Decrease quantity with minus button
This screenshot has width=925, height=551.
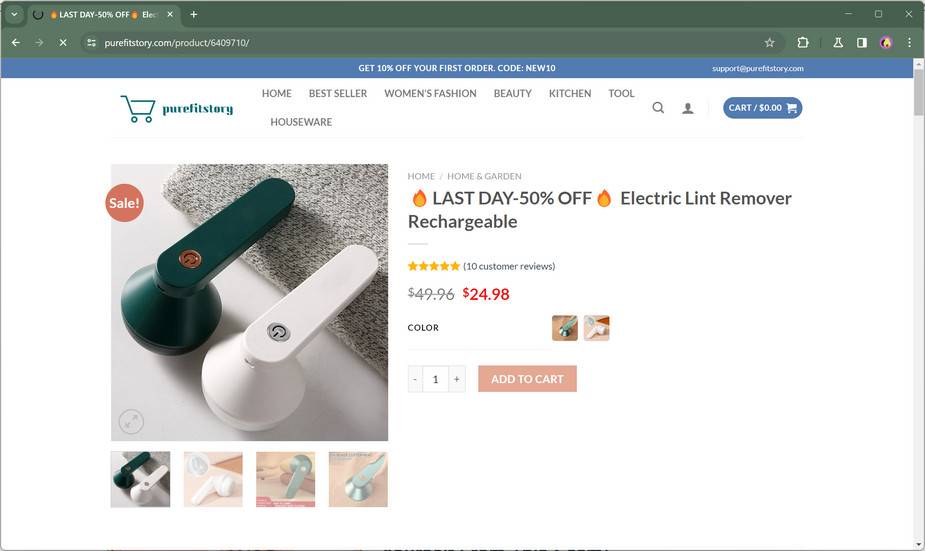pos(415,379)
